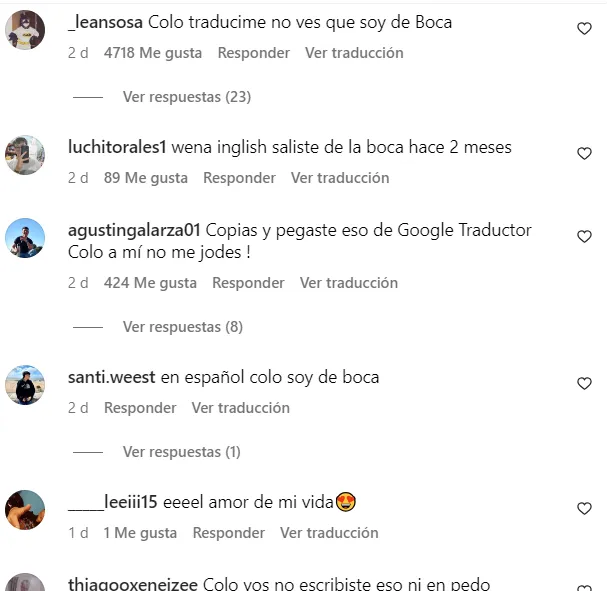Screen dimensions: 607x591
Task: Open the 424 Me gusta list
Action: pos(150,283)
